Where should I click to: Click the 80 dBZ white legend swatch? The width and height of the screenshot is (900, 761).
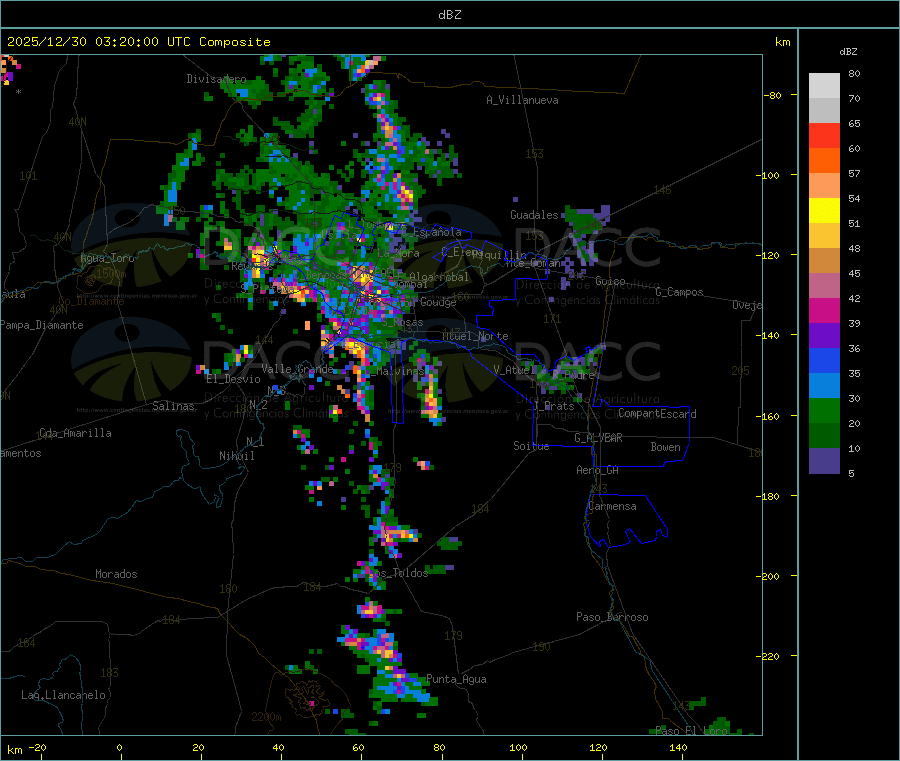(824, 86)
